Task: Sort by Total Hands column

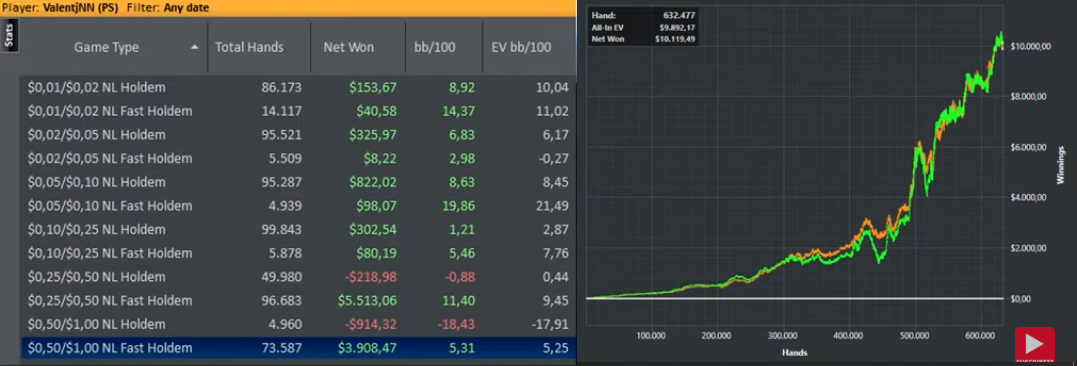Action: (249, 47)
